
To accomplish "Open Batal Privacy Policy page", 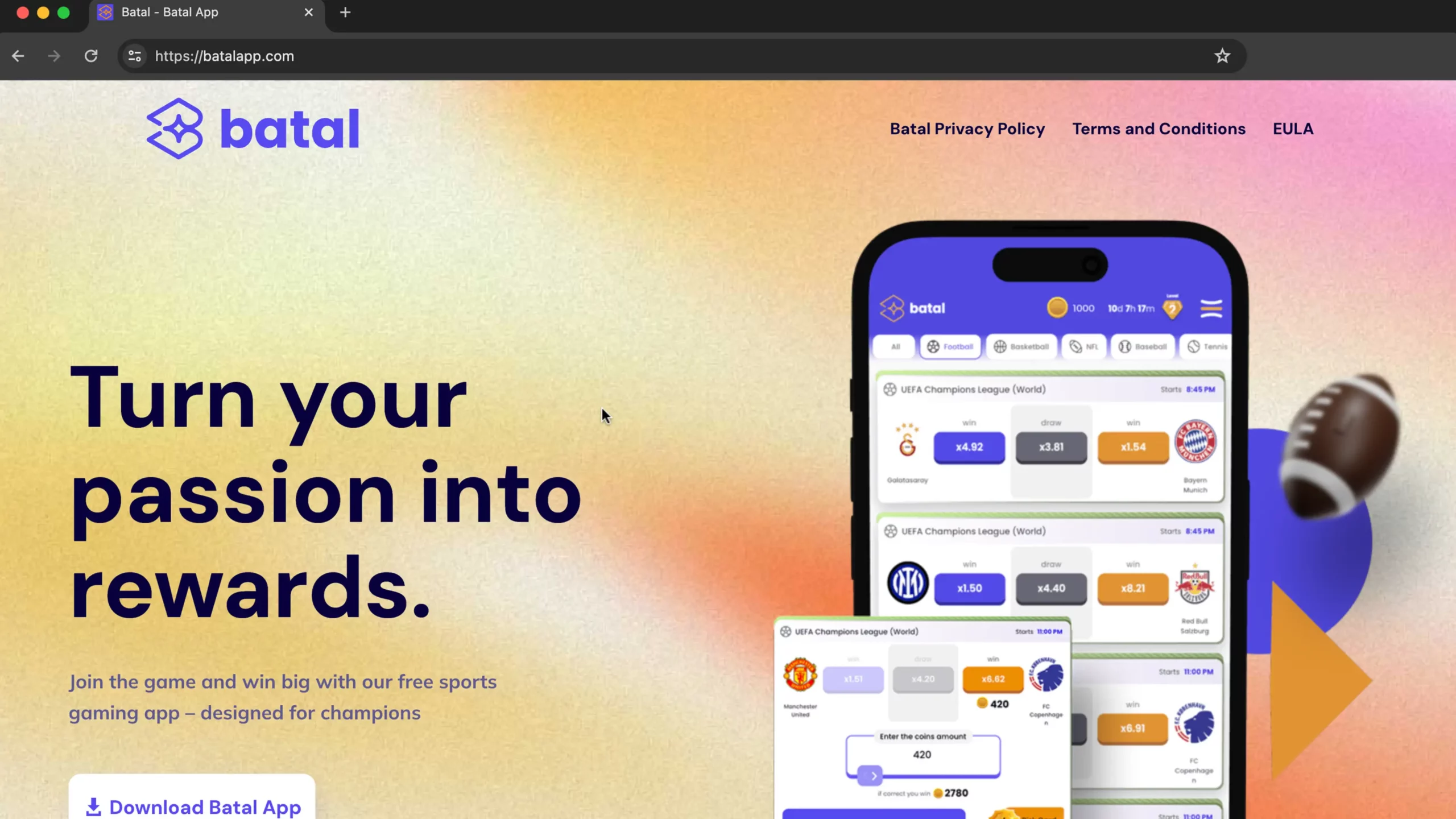I will (x=967, y=129).
